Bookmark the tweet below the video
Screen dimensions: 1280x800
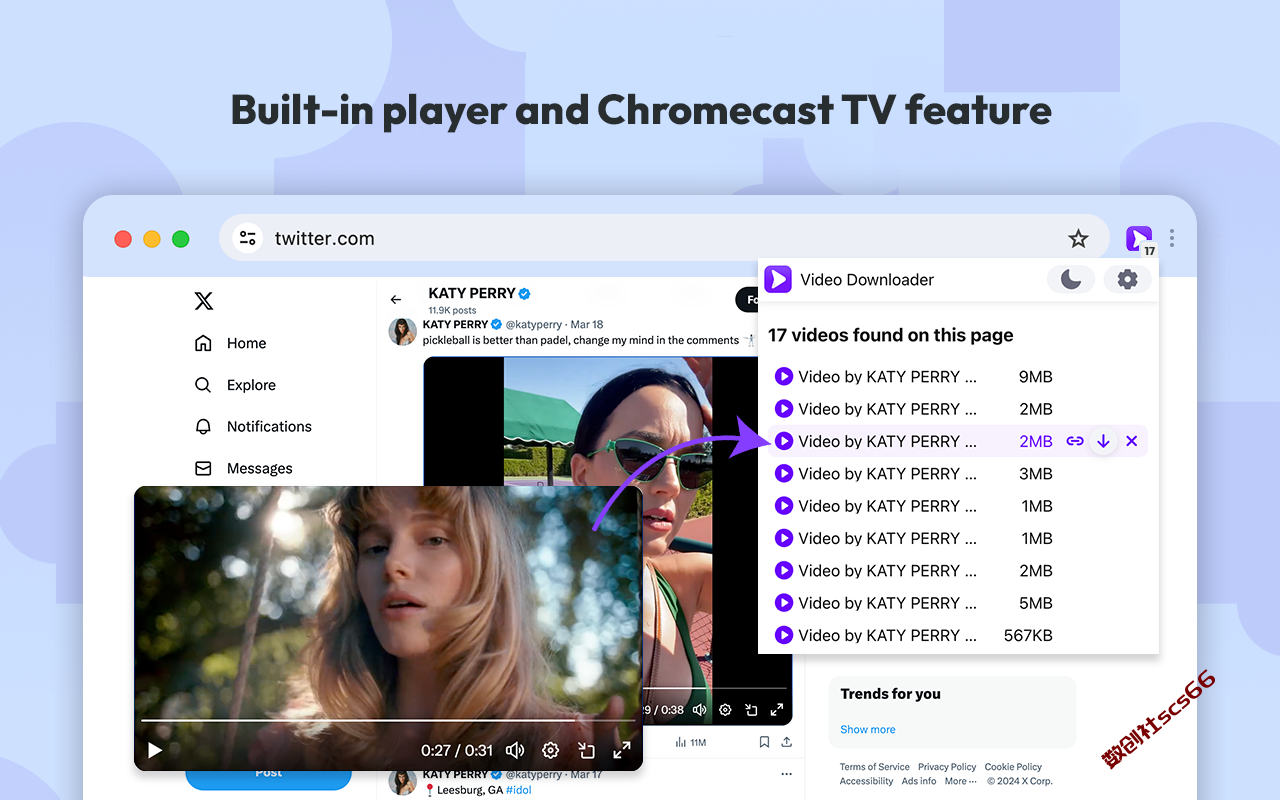tap(764, 742)
